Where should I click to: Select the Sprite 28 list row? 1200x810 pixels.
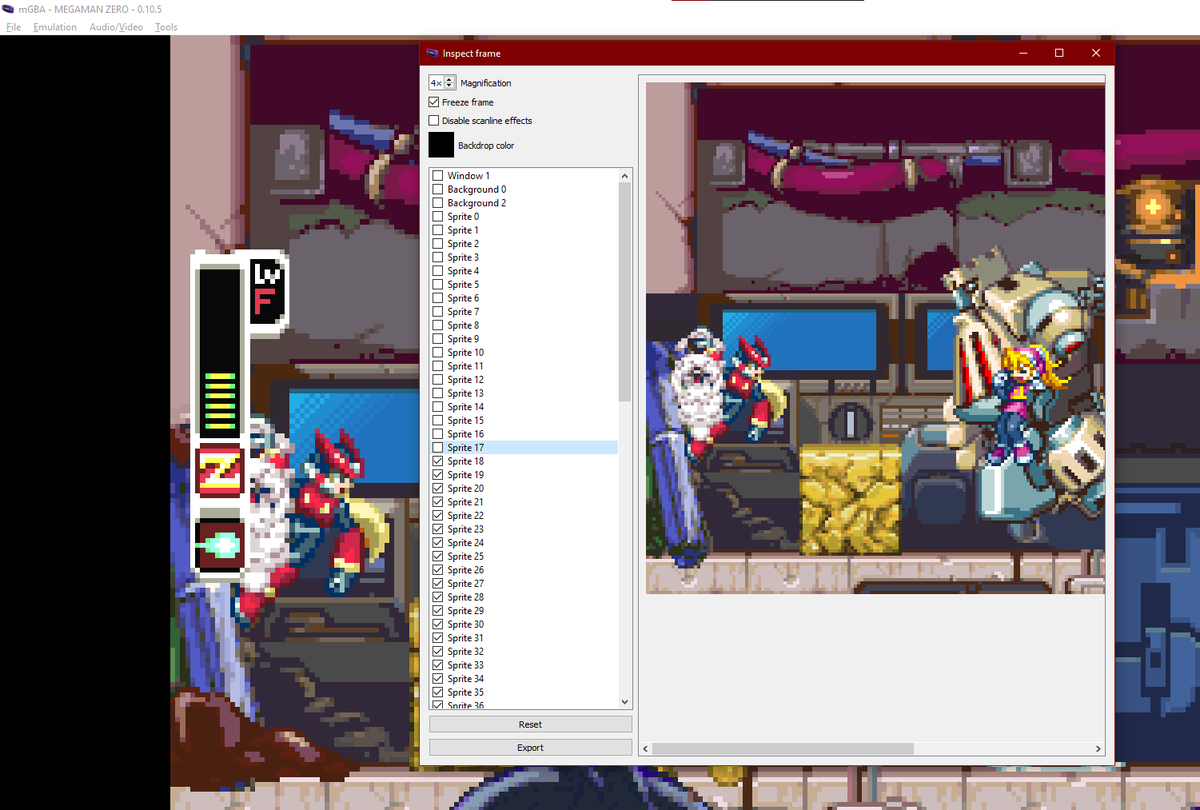(x=524, y=597)
